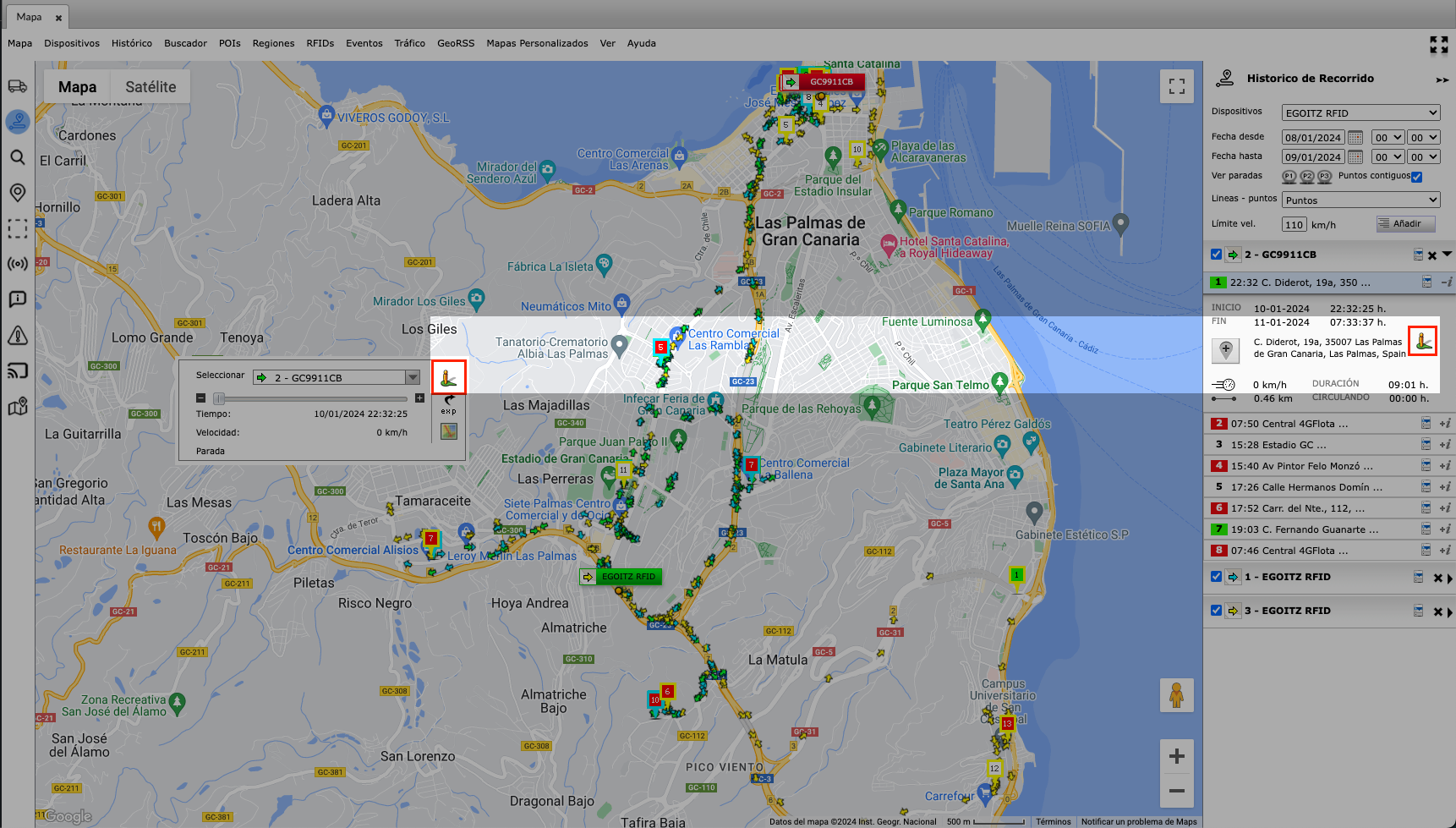The image size is (1456, 828).
Task: Open the Seleccionar route dropdown
Action: (337, 377)
